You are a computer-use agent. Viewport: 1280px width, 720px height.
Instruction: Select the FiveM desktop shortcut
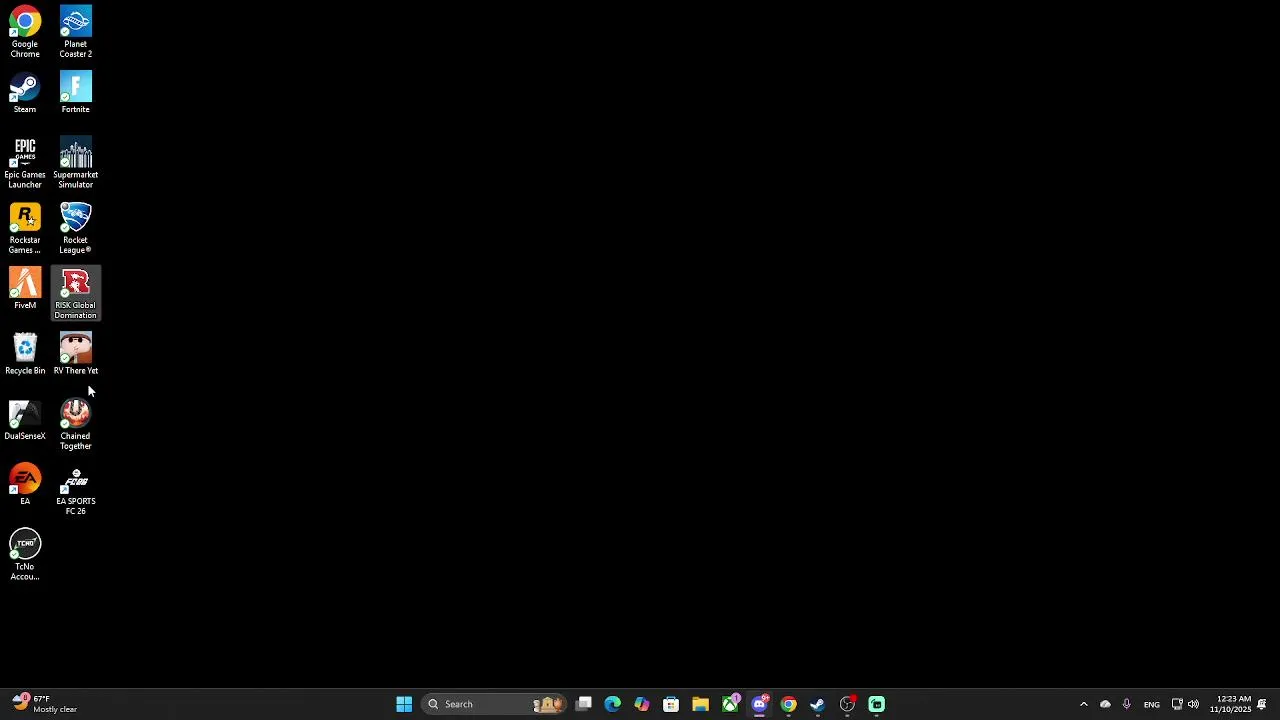coord(25,289)
